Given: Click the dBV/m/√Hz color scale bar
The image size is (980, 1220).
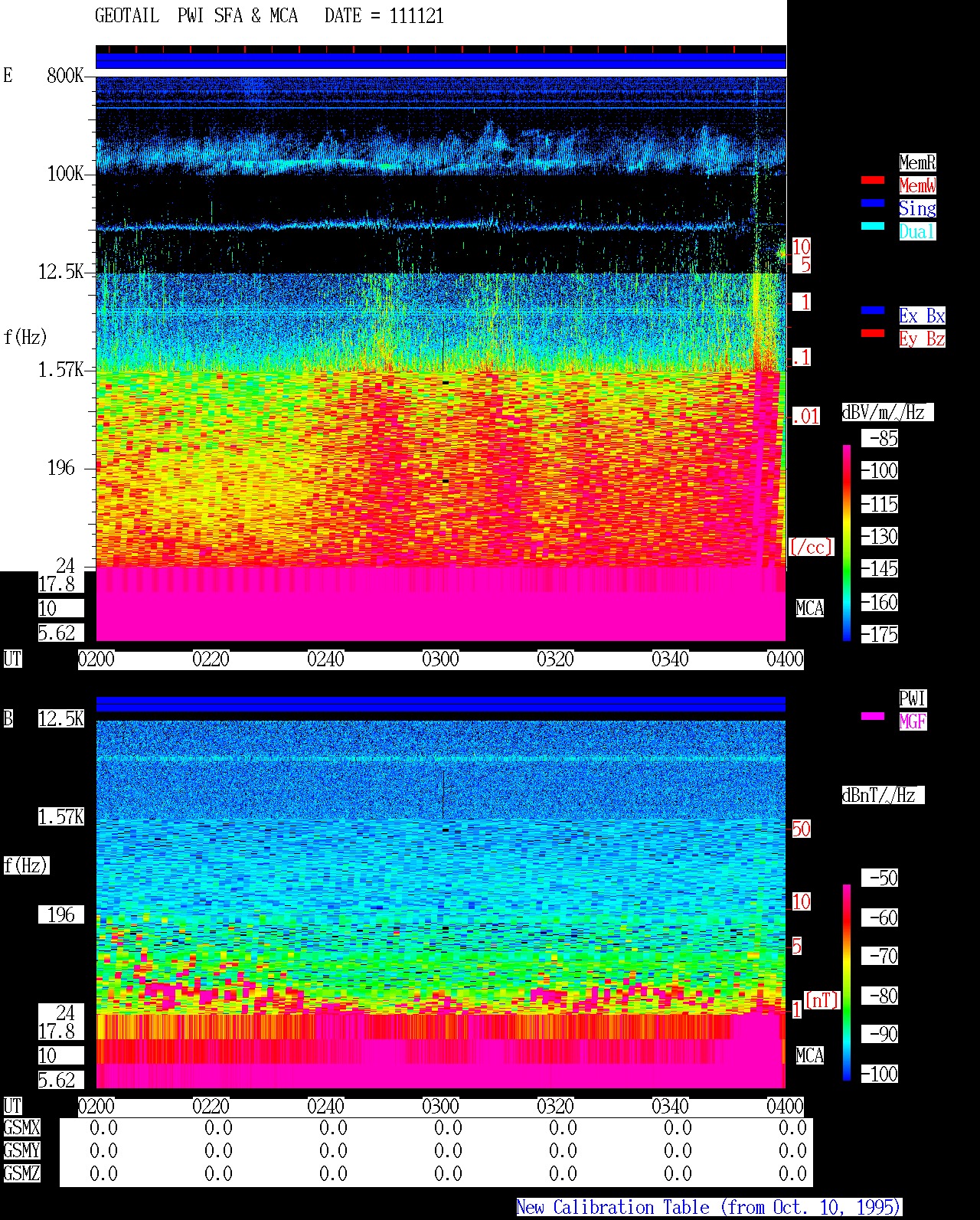Looking at the screenshot, I should 847,542.
